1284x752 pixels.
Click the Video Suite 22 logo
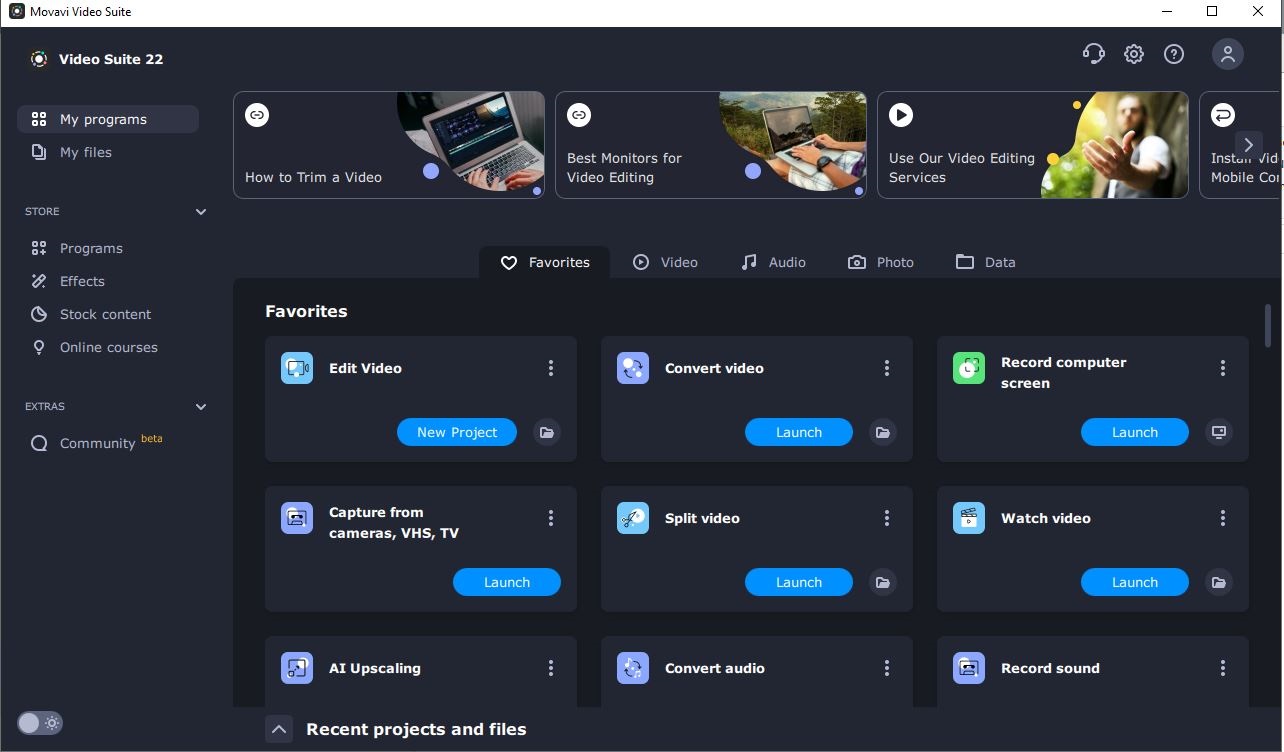(39, 59)
